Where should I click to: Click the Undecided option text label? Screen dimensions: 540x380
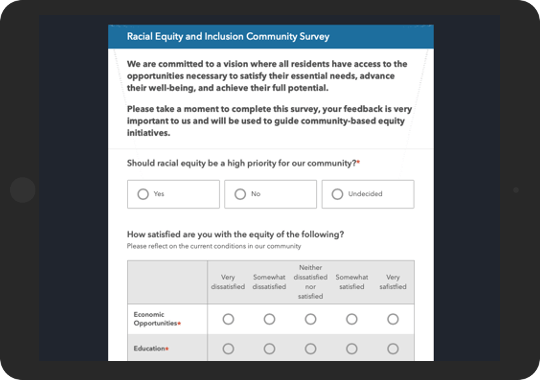[365, 194]
